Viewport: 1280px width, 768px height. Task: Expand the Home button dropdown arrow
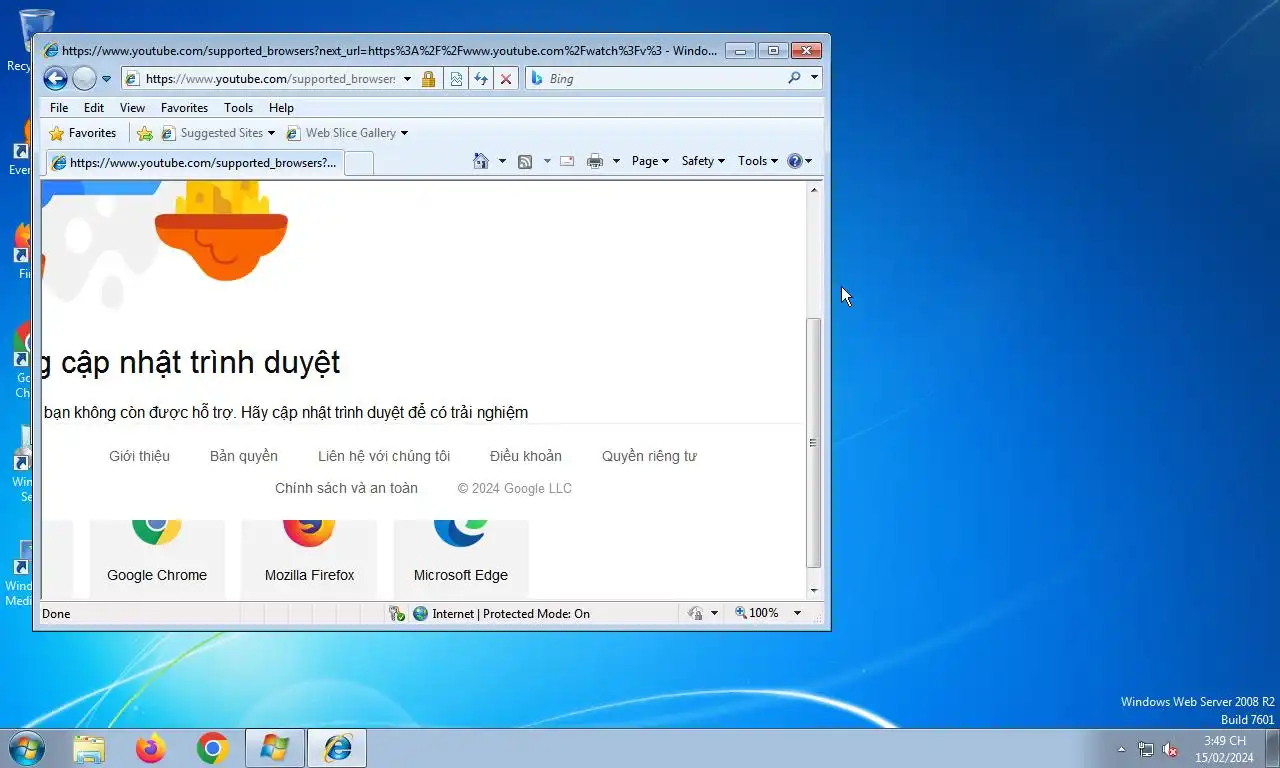point(502,161)
